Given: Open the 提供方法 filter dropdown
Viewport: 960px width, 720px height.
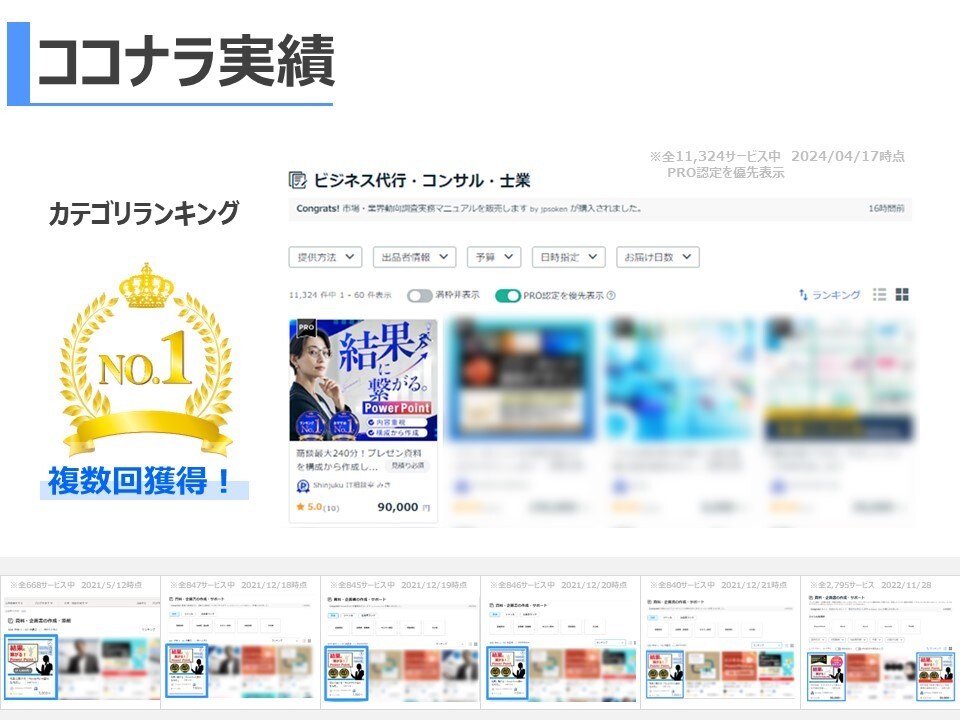Looking at the screenshot, I should pos(325,257).
